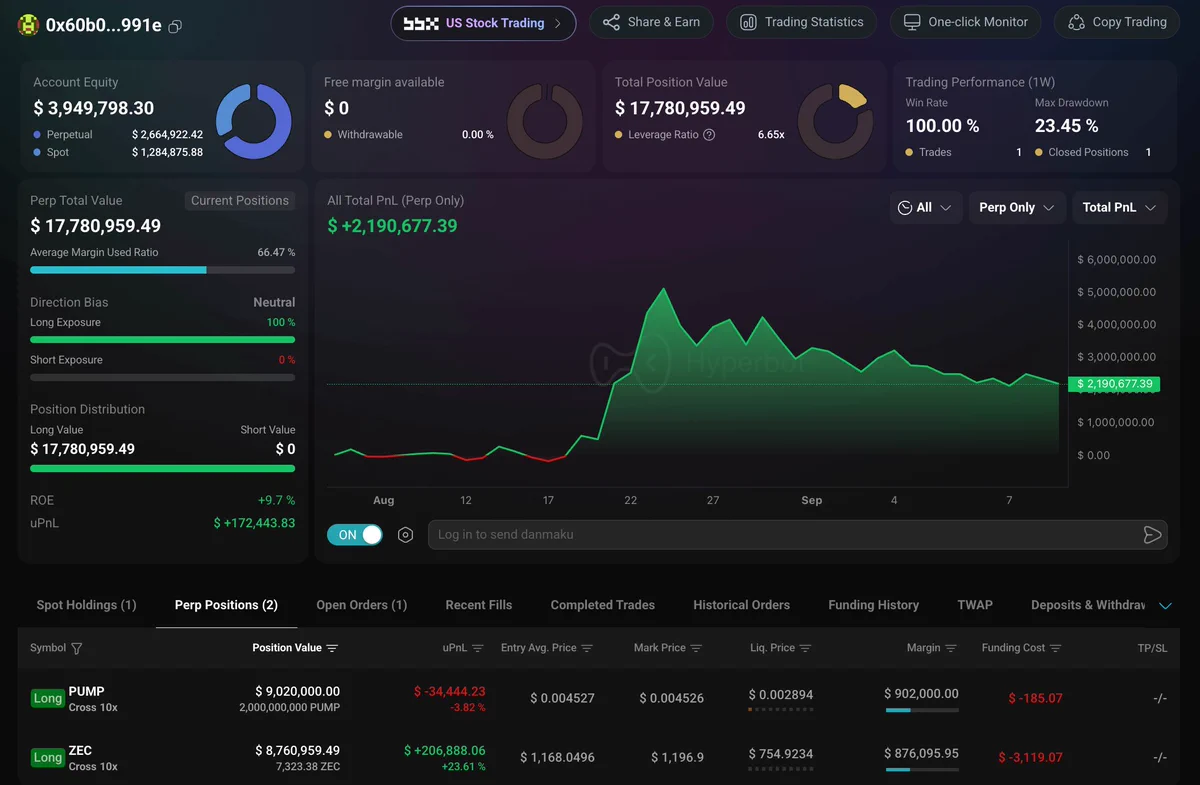Viewport: 1200px width, 785px height.
Task: Click the Leverage Ratio help icon
Action: click(x=709, y=135)
